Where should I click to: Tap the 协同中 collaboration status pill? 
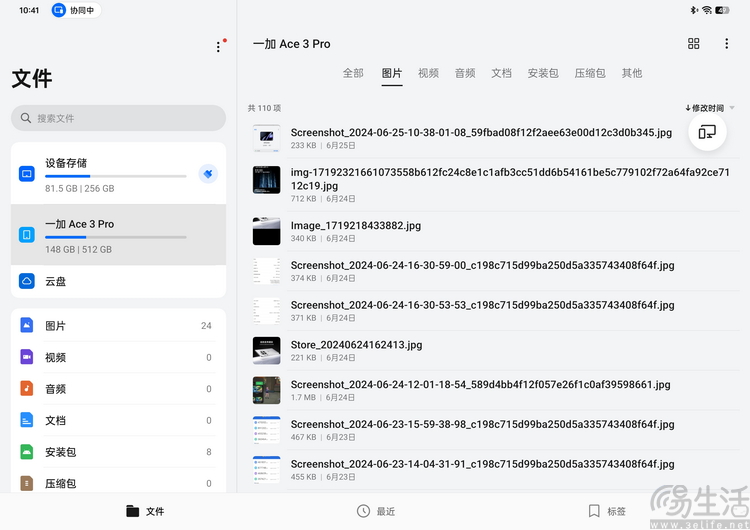[x=76, y=10]
